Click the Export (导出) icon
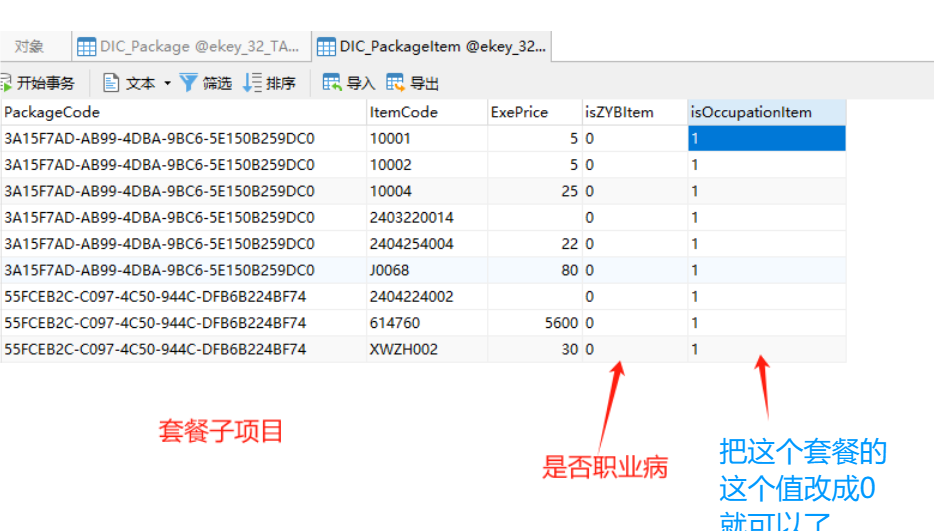The height and width of the screenshot is (531, 934). 395,82
